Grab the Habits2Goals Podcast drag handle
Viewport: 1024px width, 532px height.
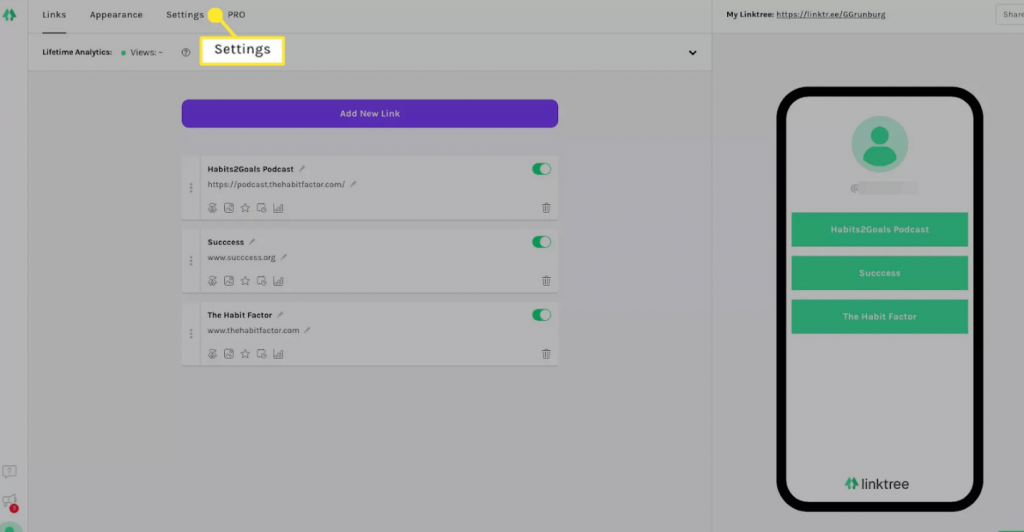pos(191,188)
